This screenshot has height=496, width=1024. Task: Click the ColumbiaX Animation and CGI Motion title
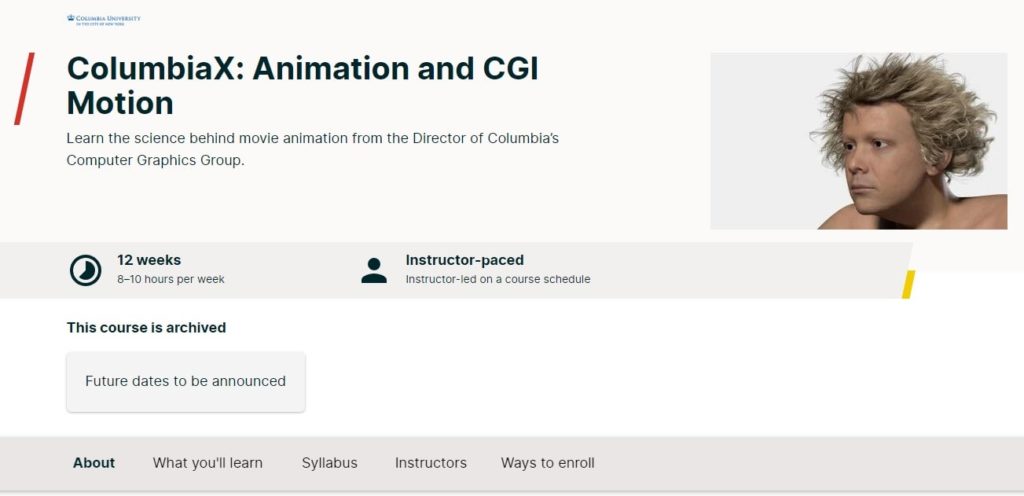coord(302,85)
